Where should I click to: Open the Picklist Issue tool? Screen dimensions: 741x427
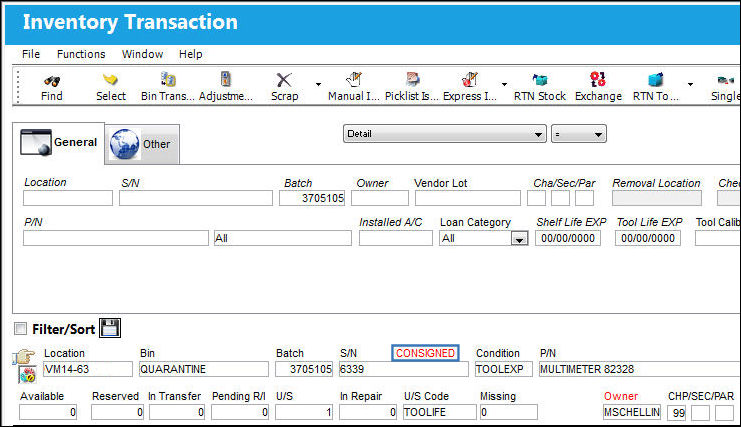coord(412,79)
